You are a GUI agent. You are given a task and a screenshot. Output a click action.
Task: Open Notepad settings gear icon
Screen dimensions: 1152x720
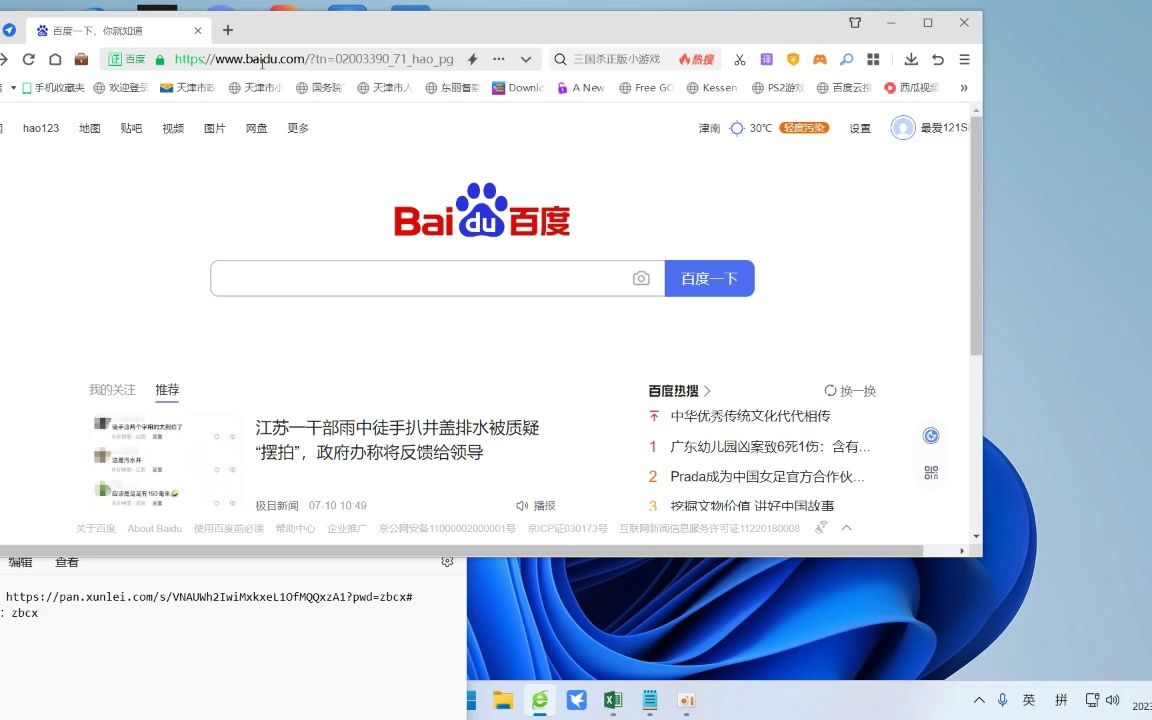[447, 562]
